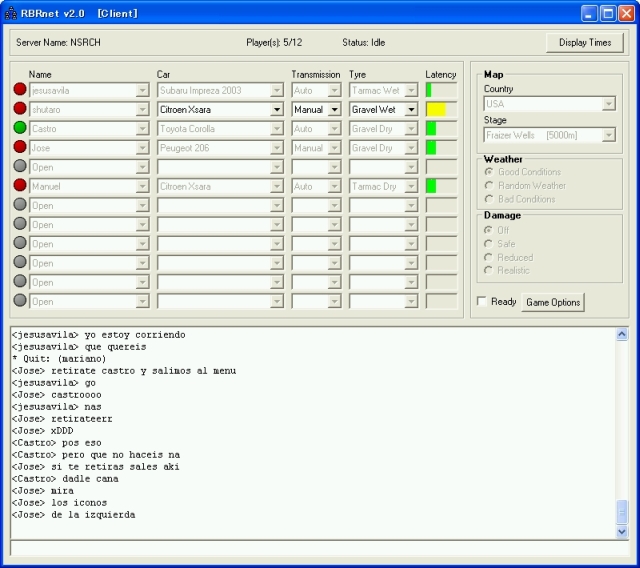
Task: Click the red status icon beside shutaro
Action: click(x=20, y=109)
